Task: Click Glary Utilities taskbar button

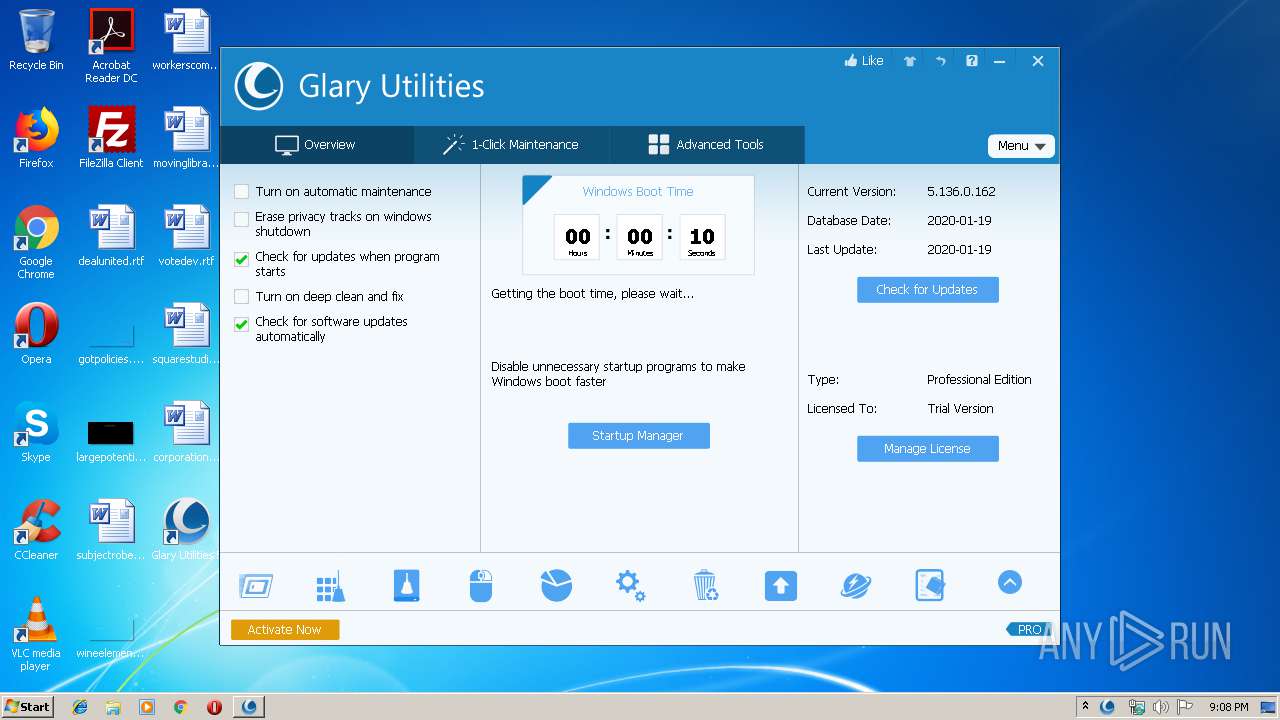Action: tap(249, 707)
